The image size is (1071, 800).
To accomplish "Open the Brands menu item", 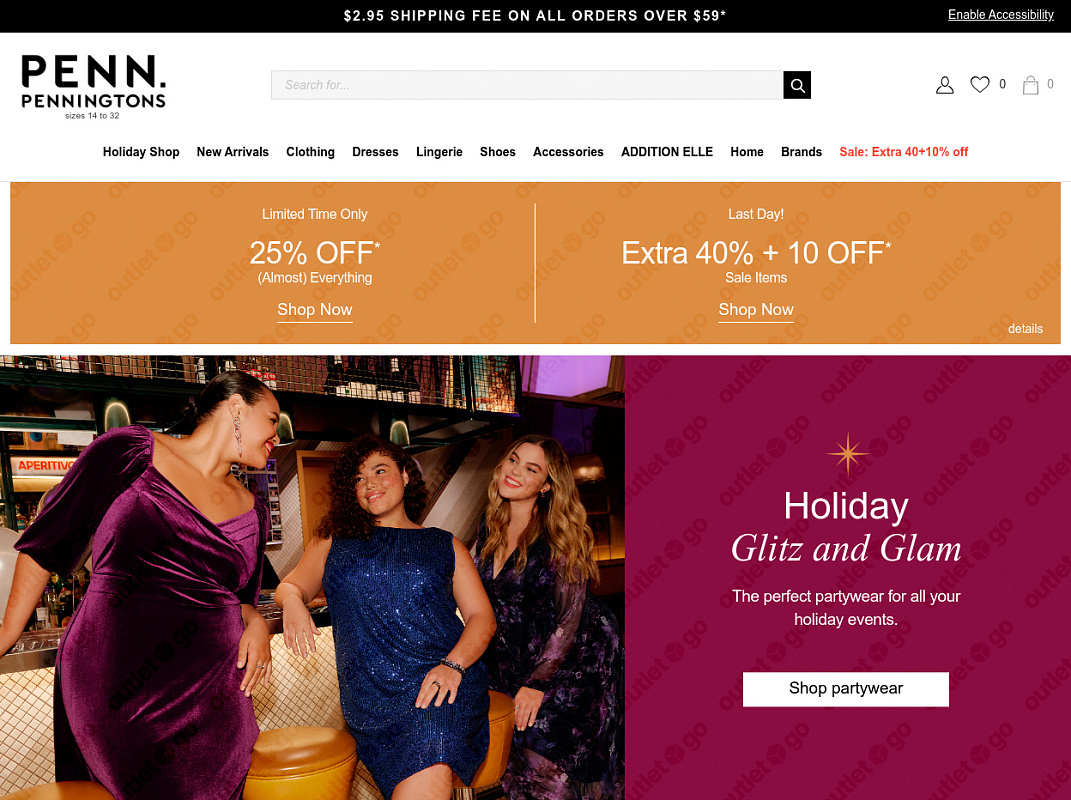I will pos(801,152).
